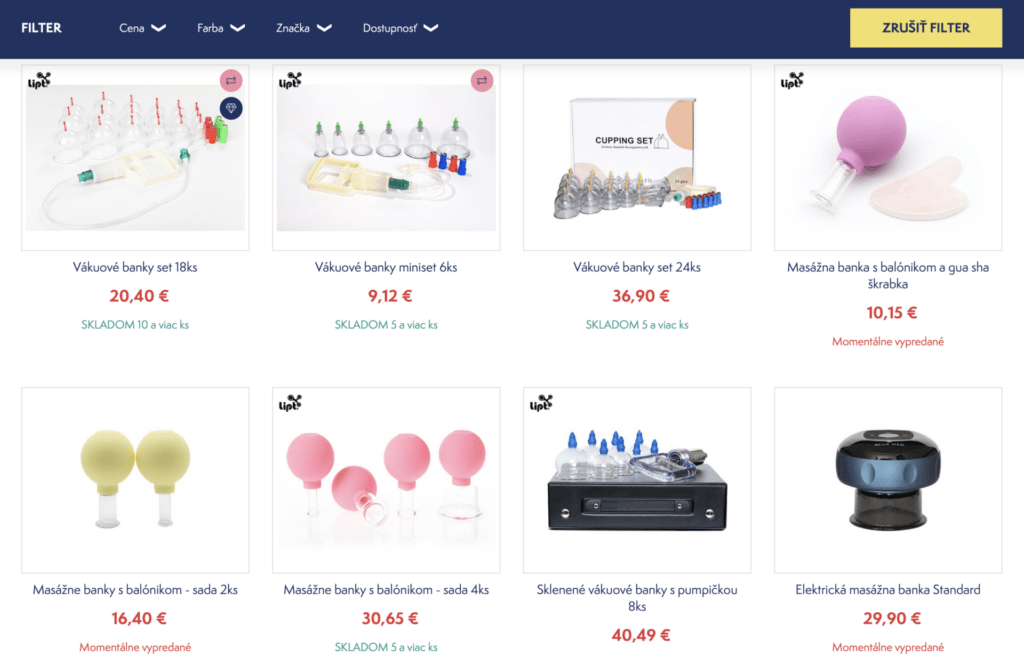Expand the Cena filter dropdown
The image size is (1024, 656).
pyautogui.click(x=142, y=28)
